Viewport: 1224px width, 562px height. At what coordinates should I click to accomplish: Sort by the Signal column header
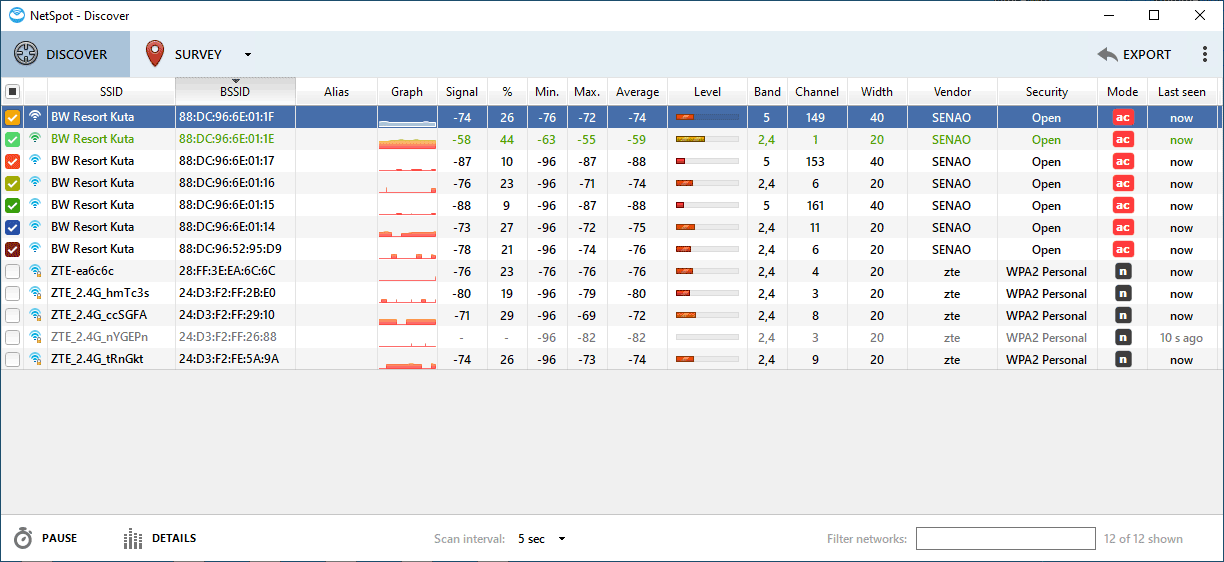pos(462,91)
